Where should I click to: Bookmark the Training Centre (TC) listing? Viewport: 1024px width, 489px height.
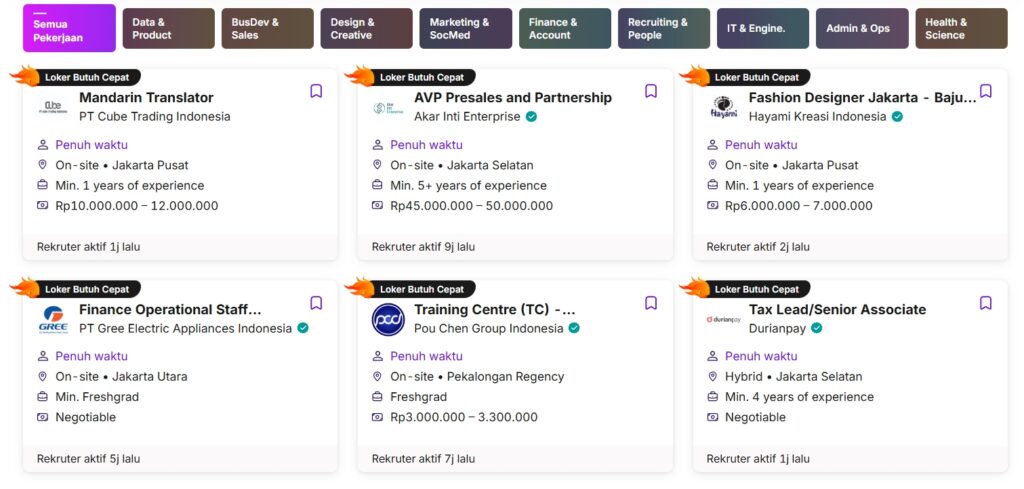tap(650, 303)
